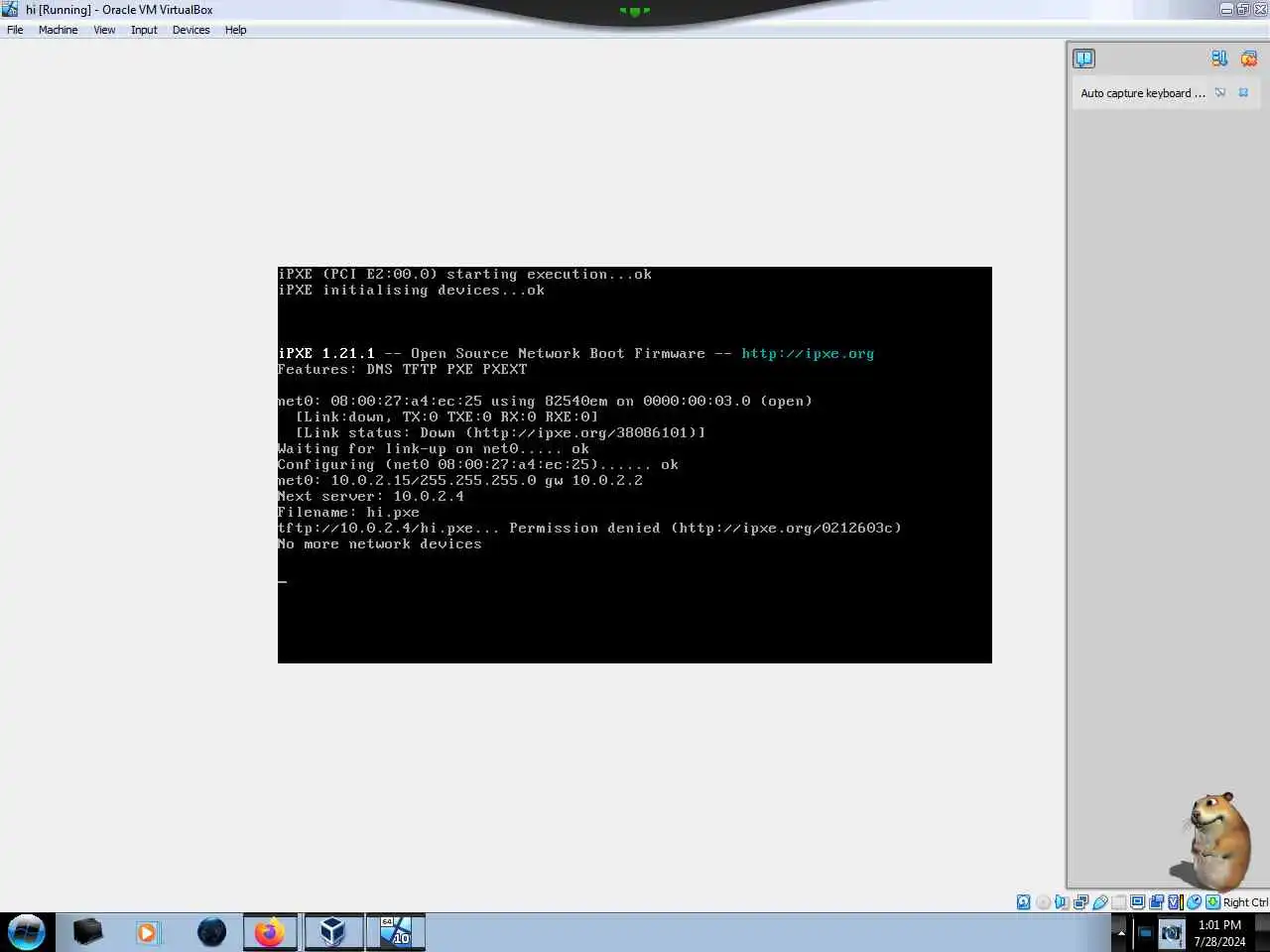Click the blue flag tray icon
Viewport: 1270px width, 952px height.
pyautogui.click(x=1145, y=933)
